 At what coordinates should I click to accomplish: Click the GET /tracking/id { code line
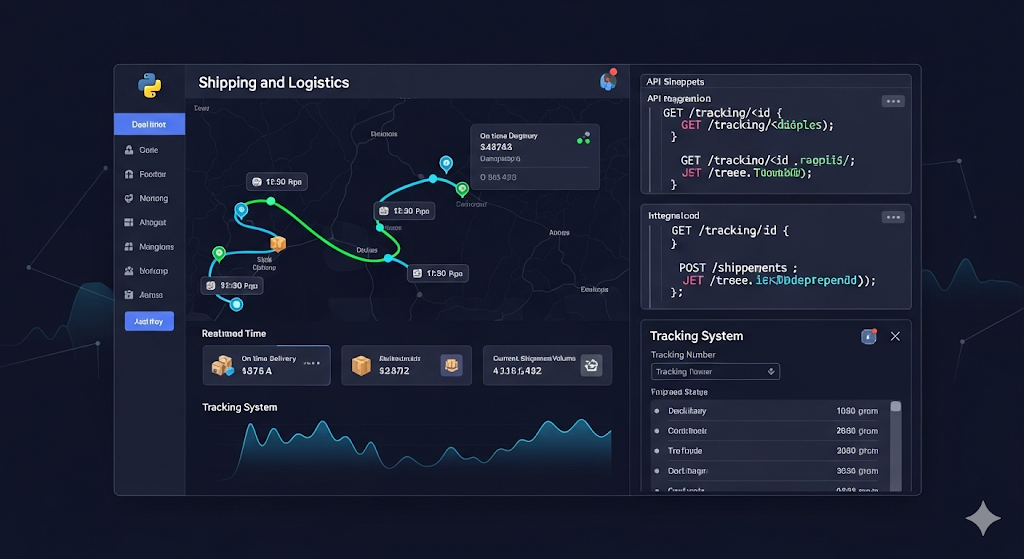[729, 231]
